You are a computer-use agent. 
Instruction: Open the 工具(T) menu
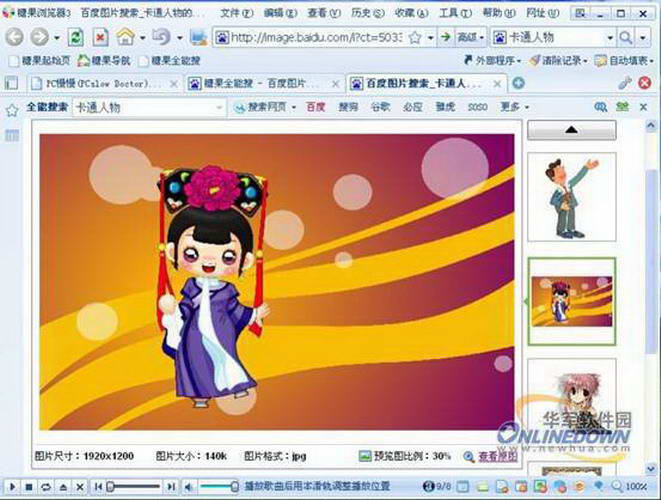click(x=455, y=13)
